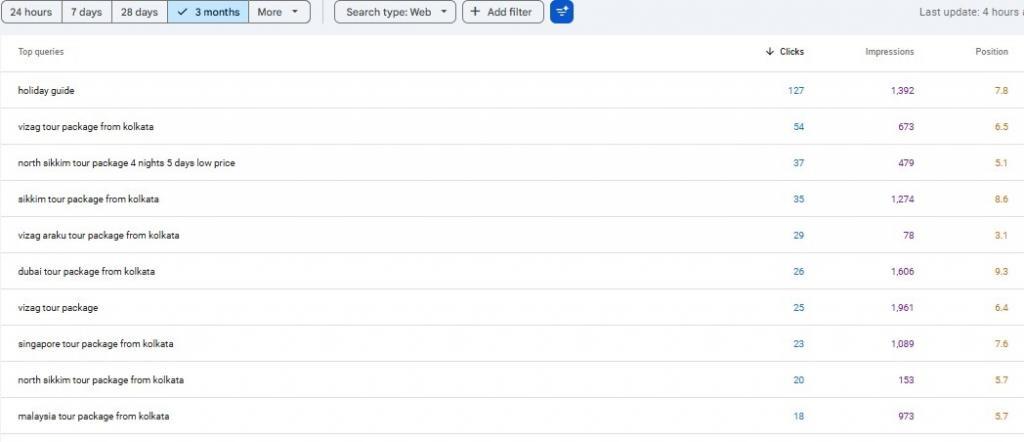Click the Add filter button
1024x442 pixels.
click(x=503, y=12)
